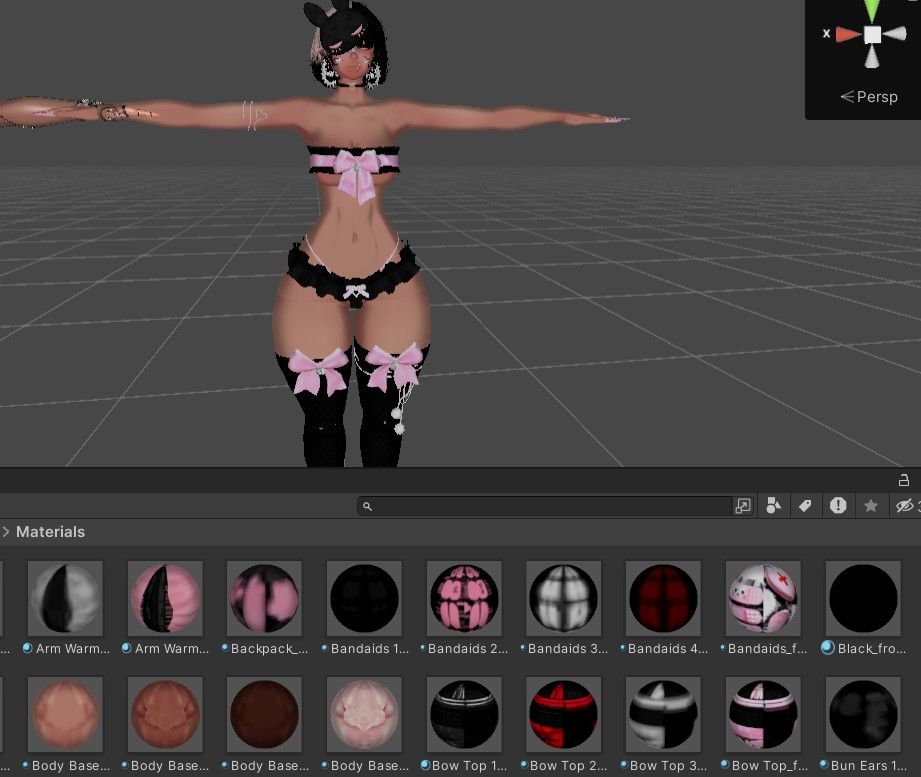Select the Bow Top 1 material thumbnail
The height and width of the screenshot is (777, 921).
[x=464, y=714]
